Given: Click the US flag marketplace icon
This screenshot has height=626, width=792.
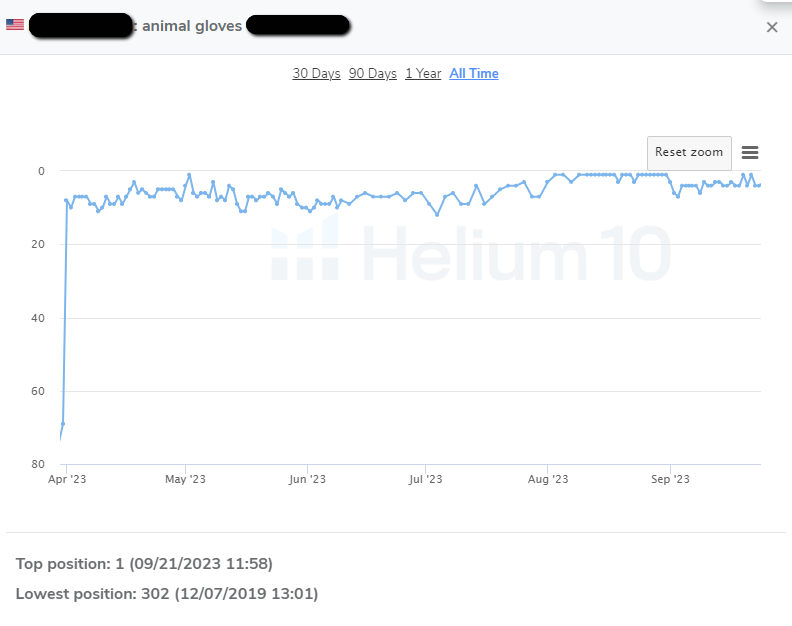Looking at the screenshot, I should click(x=15, y=25).
